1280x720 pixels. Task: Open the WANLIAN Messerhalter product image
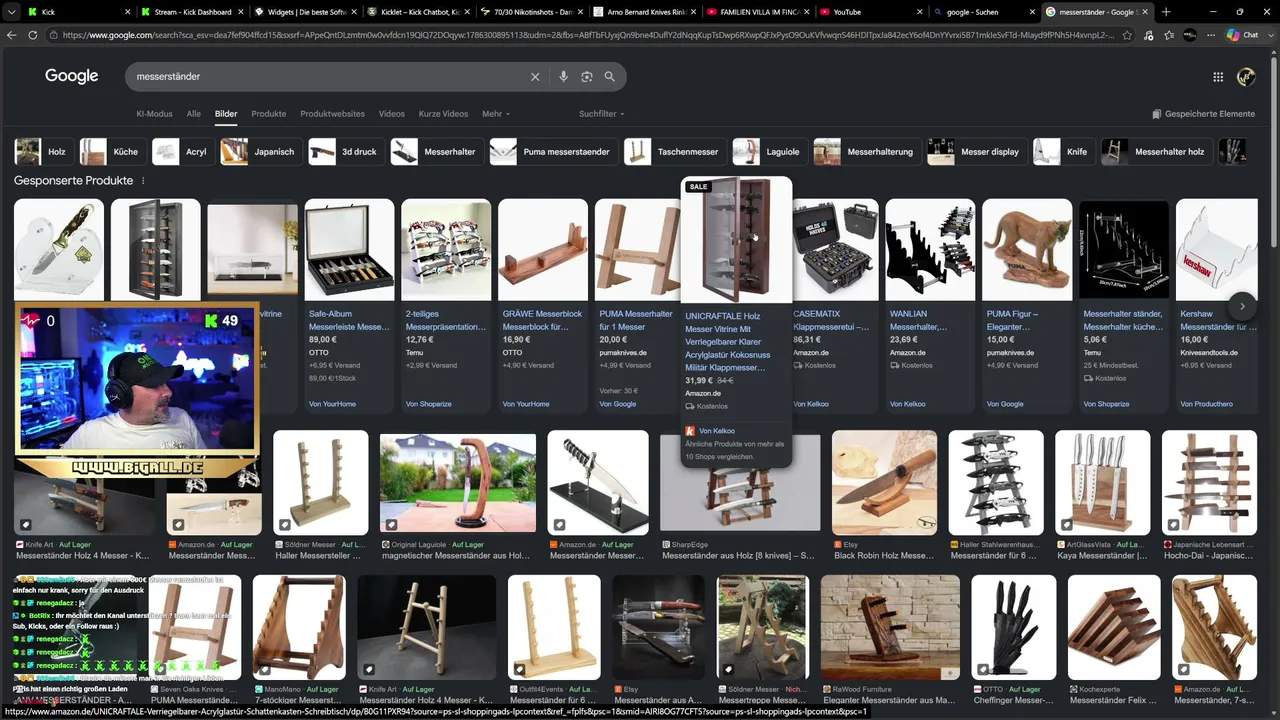930,250
